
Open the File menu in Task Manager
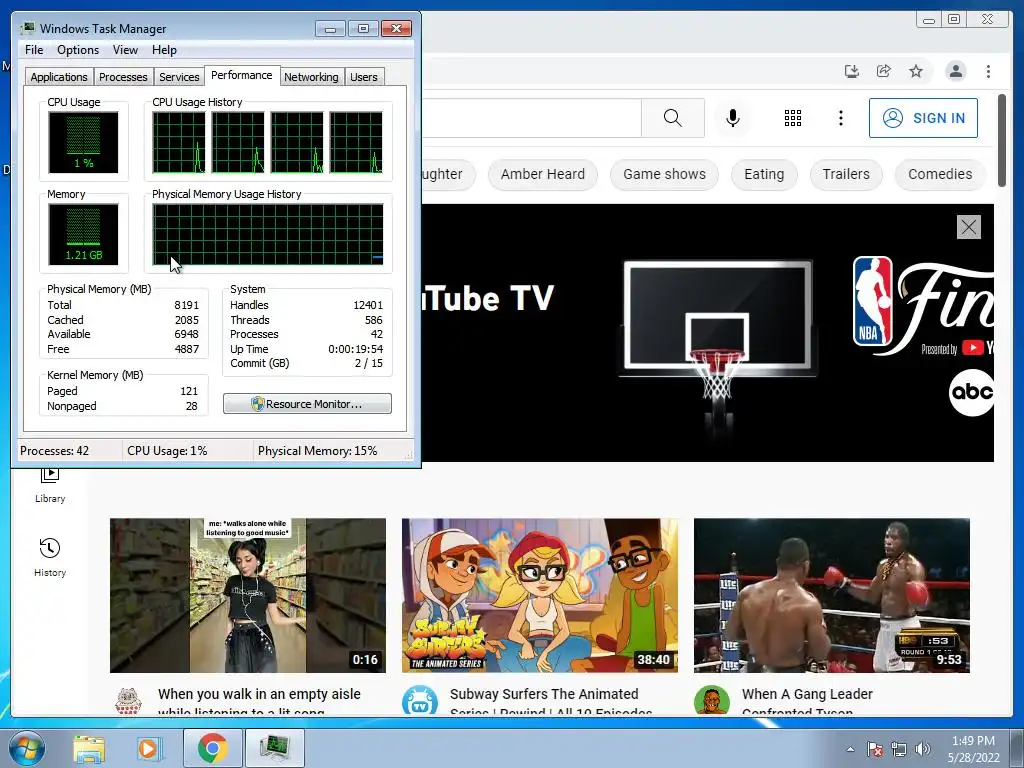click(34, 50)
